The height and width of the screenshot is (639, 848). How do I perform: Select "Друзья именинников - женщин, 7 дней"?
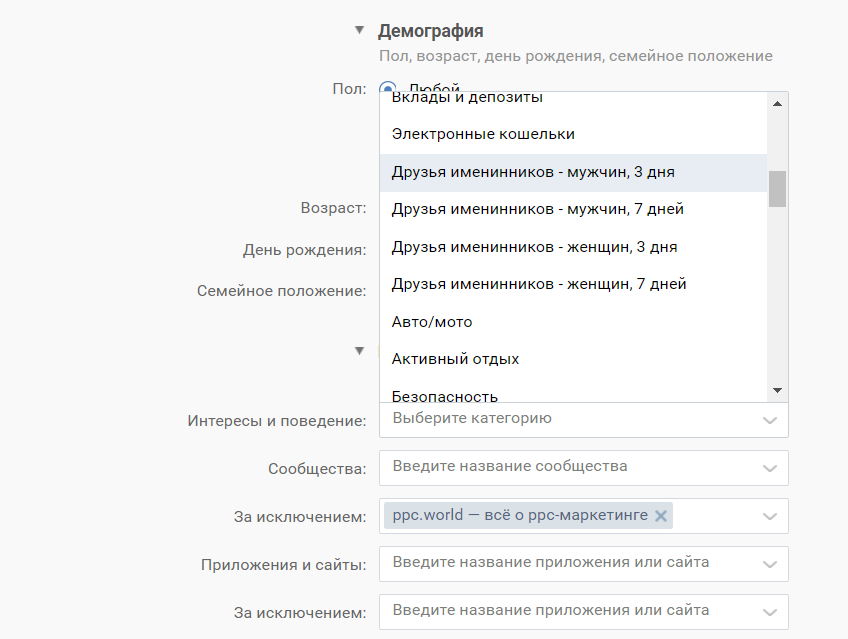pos(540,283)
